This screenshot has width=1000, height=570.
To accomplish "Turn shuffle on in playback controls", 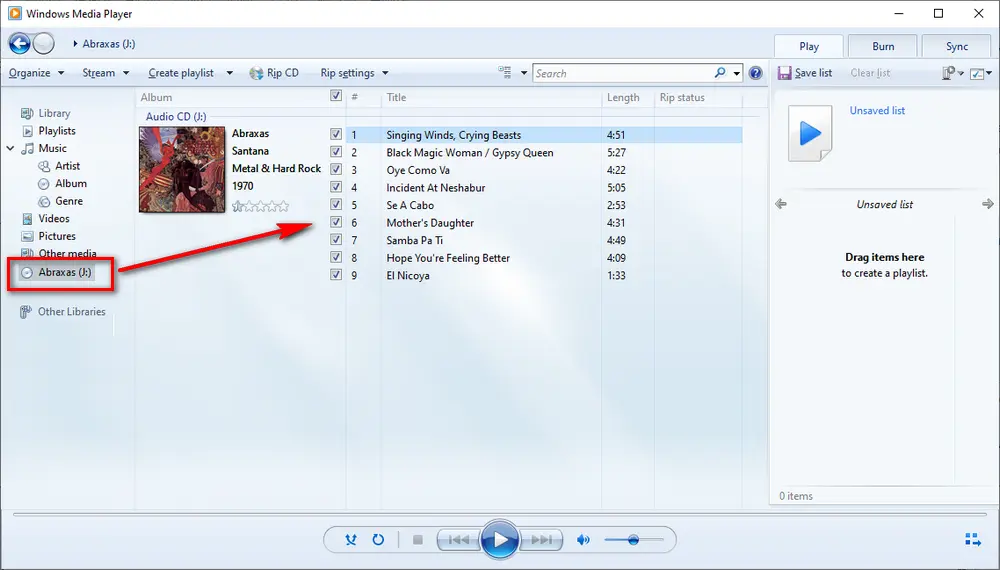I will (x=351, y=539).
